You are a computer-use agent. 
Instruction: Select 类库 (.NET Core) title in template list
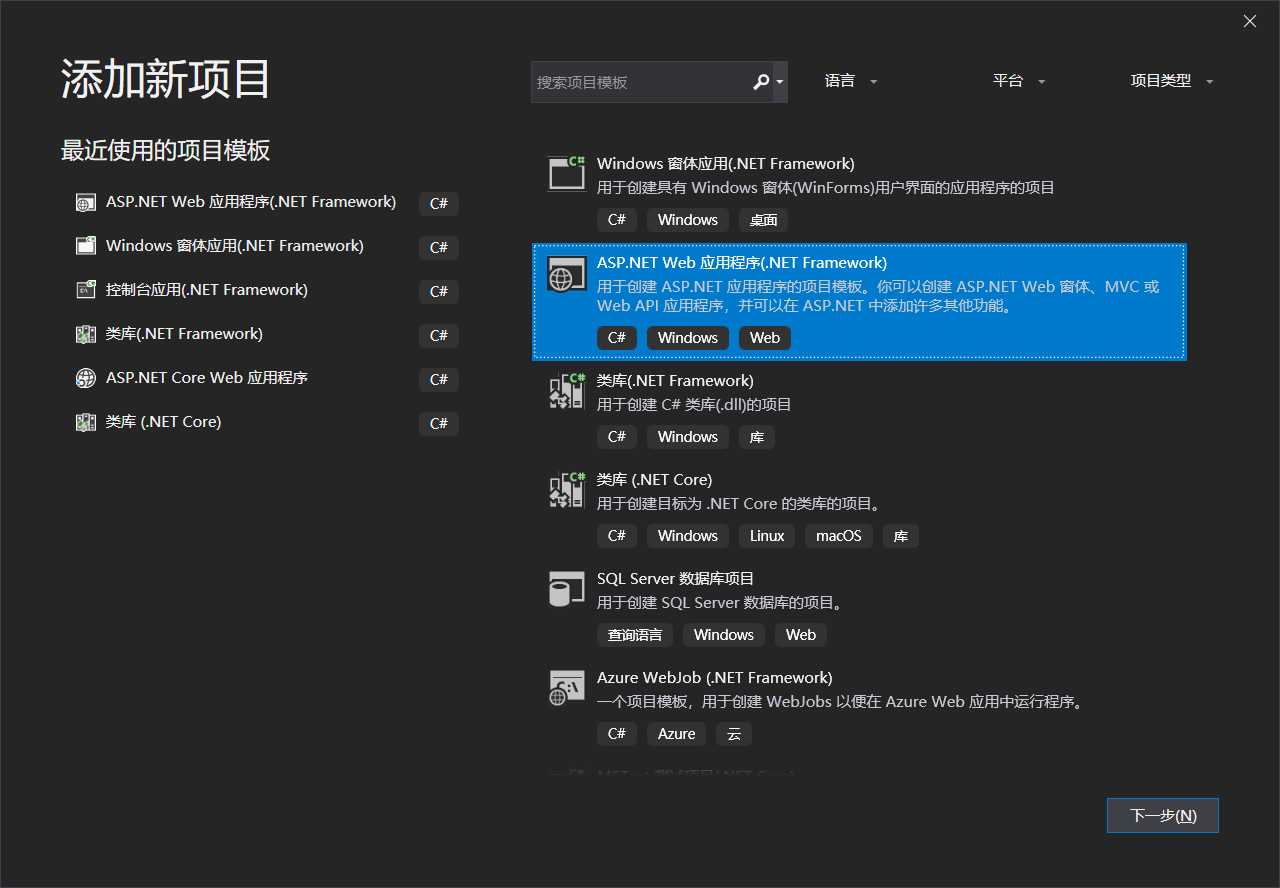pyautogui.click(x=655, y=479)
